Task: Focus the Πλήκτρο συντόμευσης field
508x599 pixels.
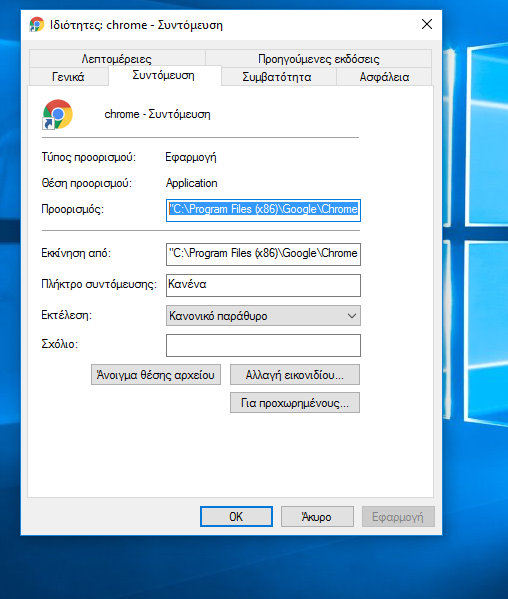Action: 263,285
